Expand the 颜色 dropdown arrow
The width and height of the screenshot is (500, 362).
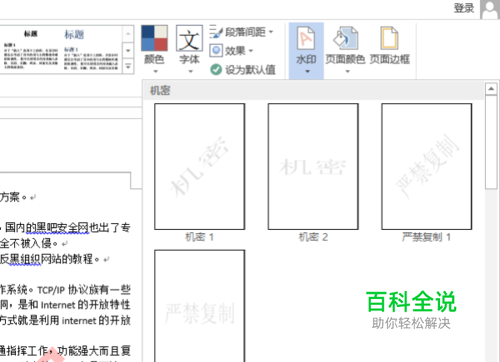click(x=155, y=71)
